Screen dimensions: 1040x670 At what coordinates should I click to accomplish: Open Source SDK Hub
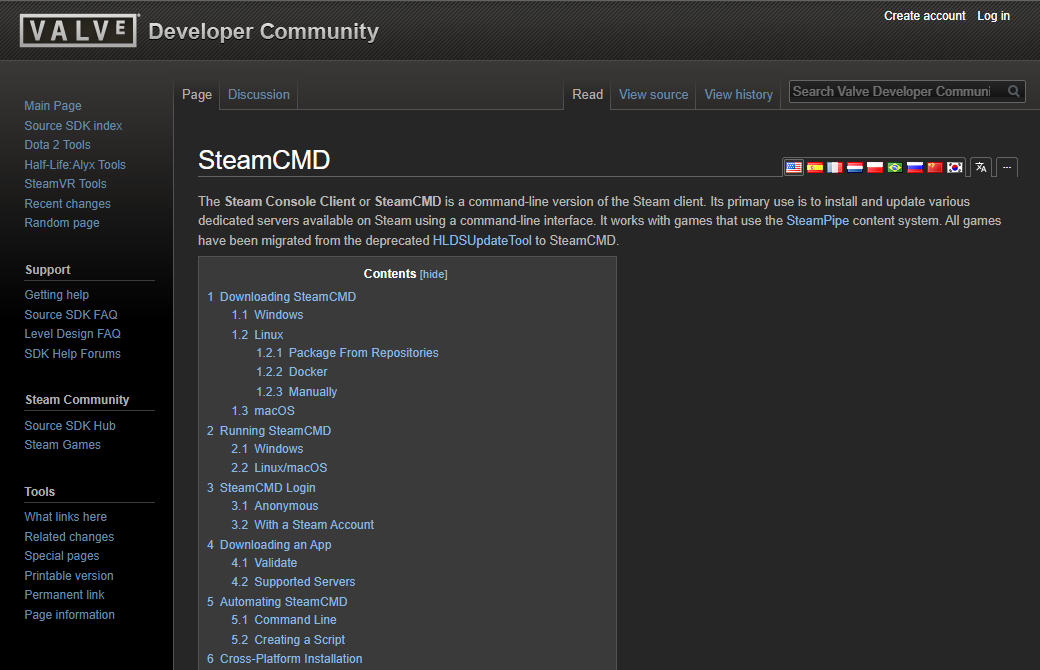[x=70, y=426]
